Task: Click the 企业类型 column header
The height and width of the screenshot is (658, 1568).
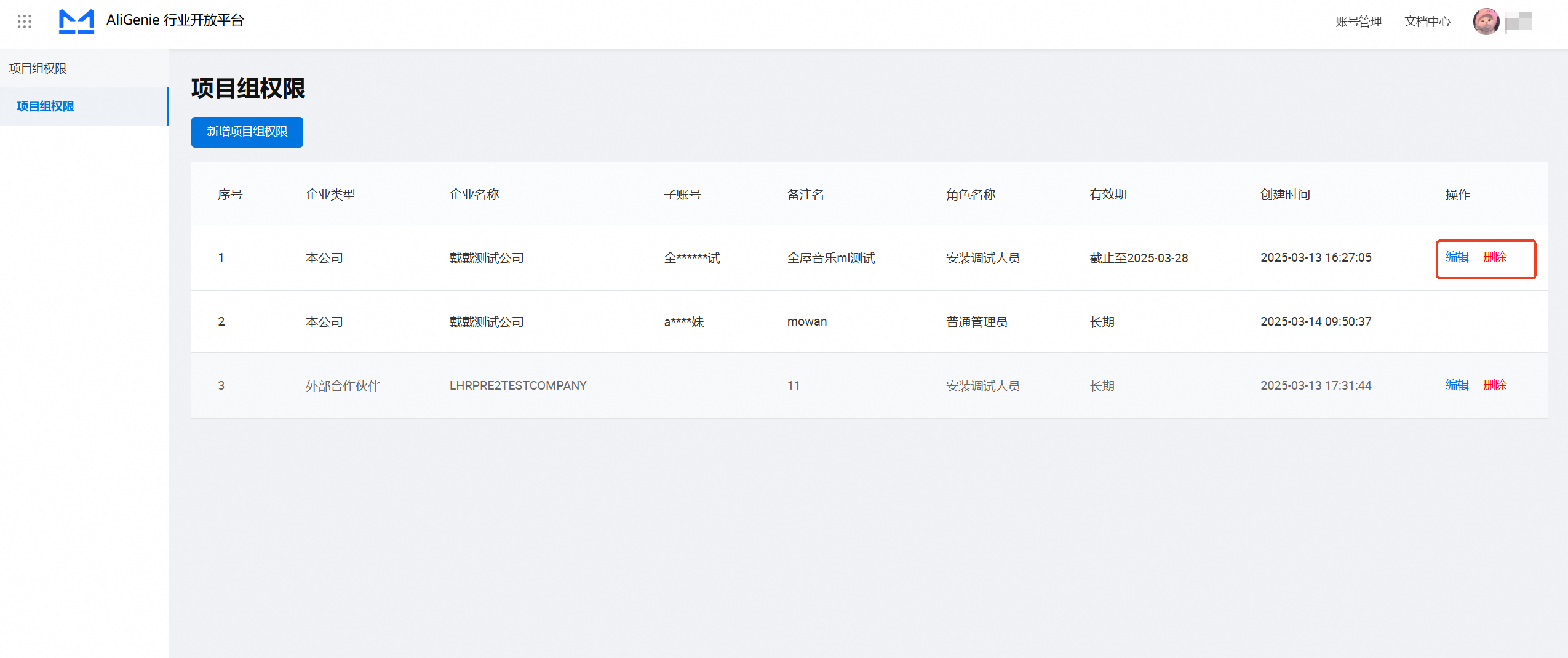Action: tap(330, 195)
